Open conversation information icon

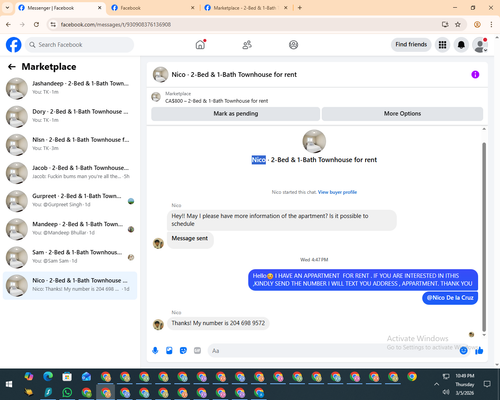point(475,74)
